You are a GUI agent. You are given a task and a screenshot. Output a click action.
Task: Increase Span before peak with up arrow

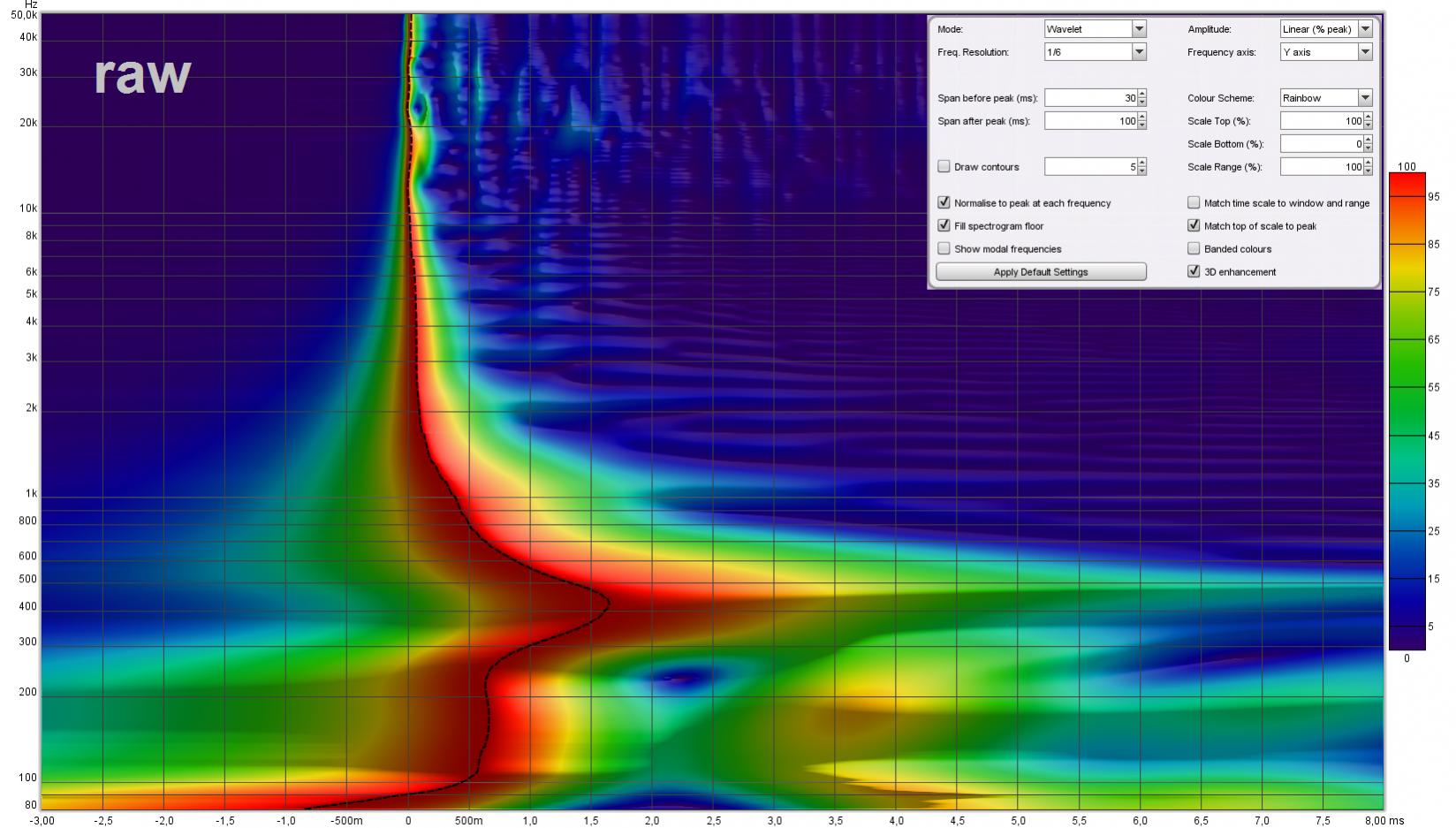pos(1141,94)
